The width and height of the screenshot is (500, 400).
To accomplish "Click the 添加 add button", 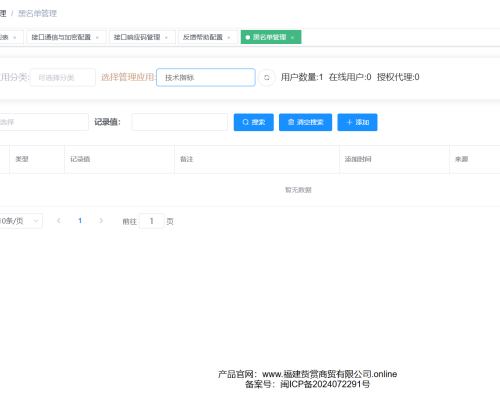I will [x=357, y=122].
